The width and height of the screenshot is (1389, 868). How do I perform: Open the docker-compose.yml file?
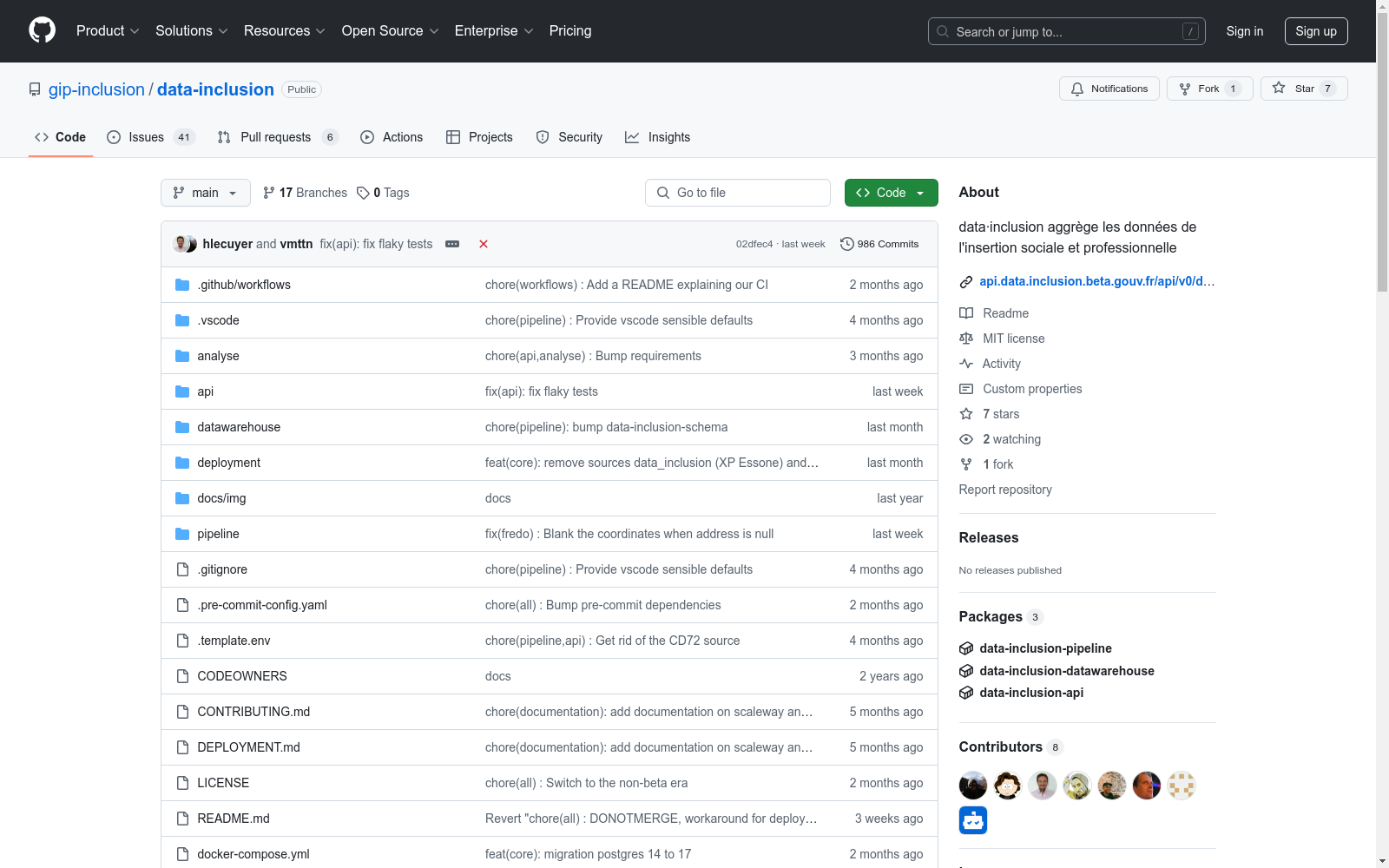253,854
